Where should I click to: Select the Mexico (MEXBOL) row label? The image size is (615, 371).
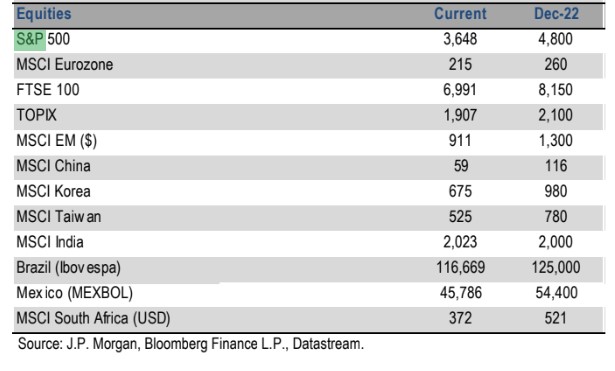click(75, 293)
